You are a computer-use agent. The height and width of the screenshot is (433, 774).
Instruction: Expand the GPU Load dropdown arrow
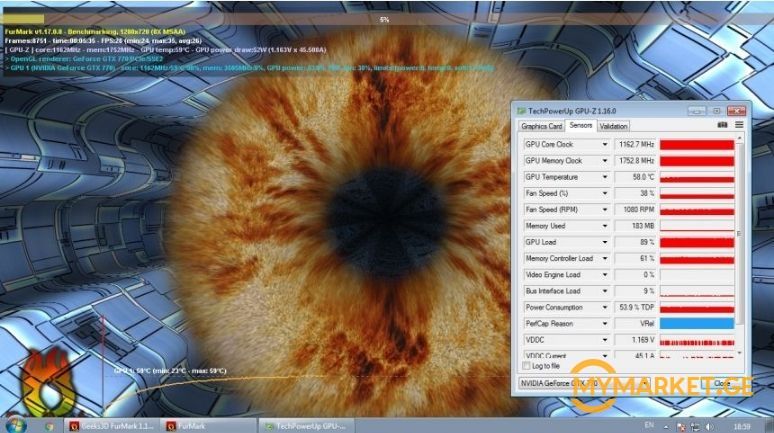click(x=605, y=242)
